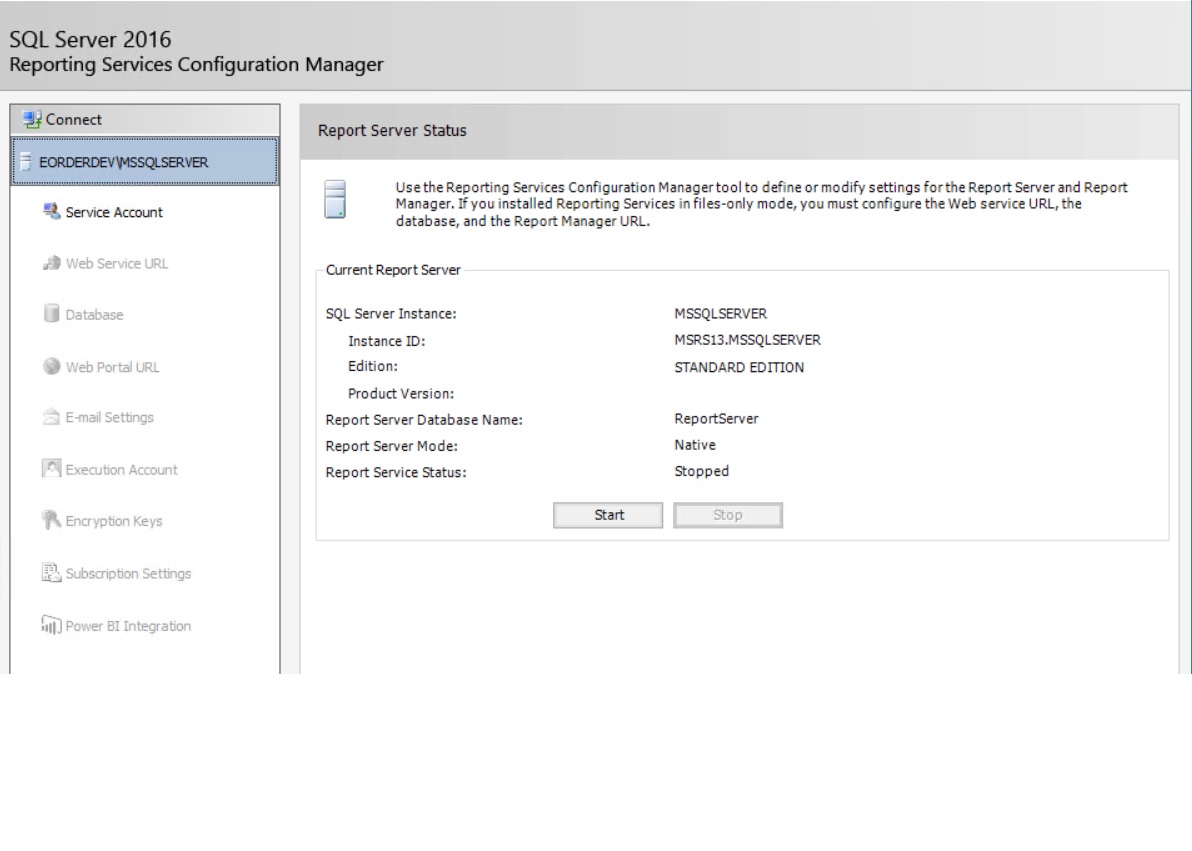Click the 'Edition:' label
Viewport: 1192px width, 851px height.
tap(372, 367)
